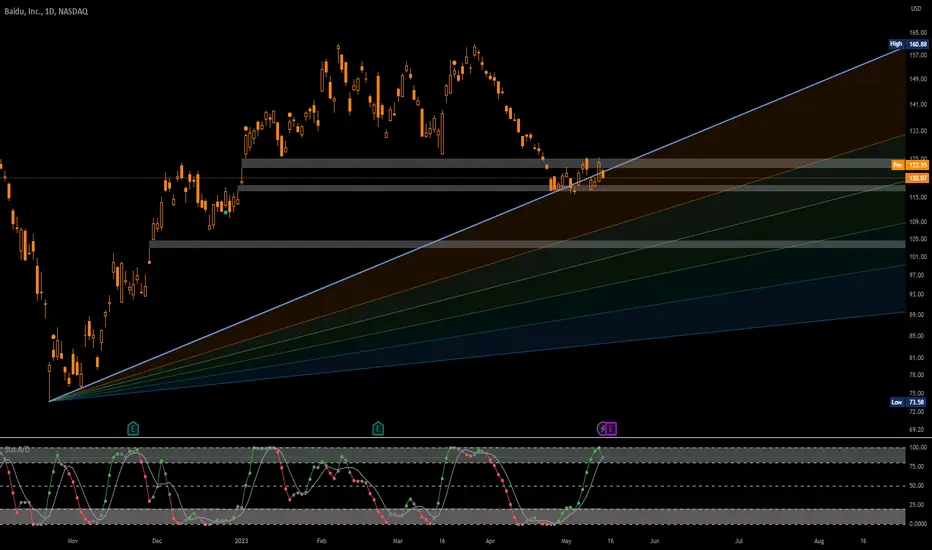Viewport: 932px width, 550px height.
Task: Click the May label on the time axis
Action: [566, 541]
